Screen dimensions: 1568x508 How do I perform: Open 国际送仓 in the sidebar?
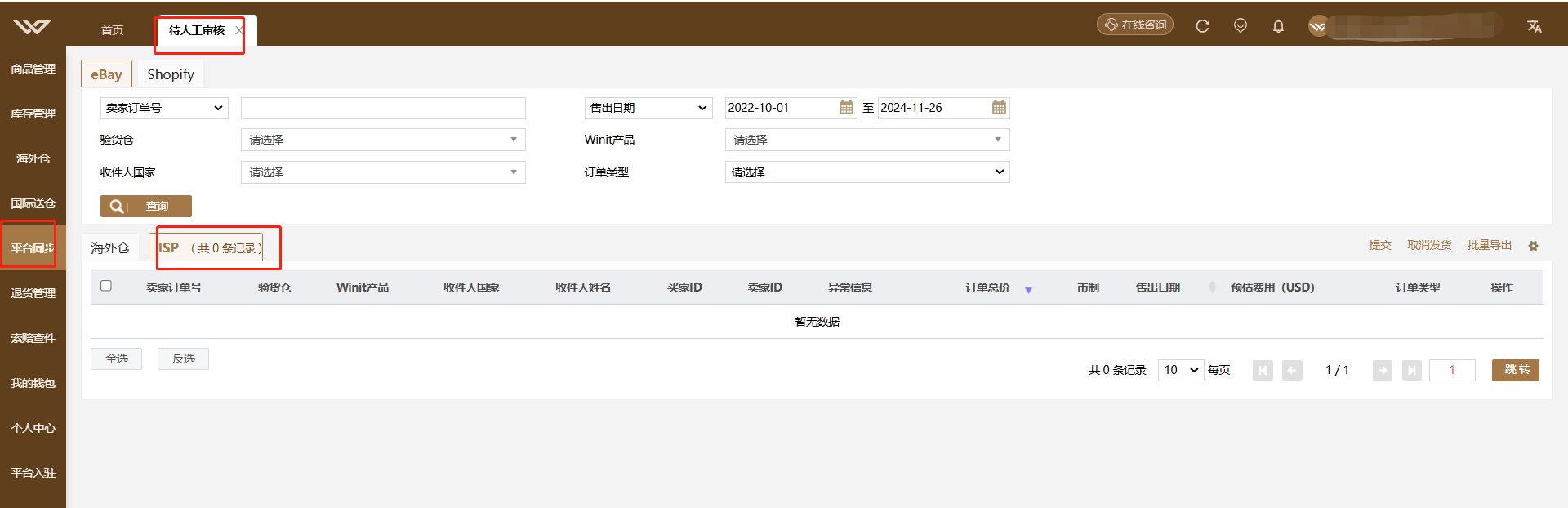tap(33, 203)
